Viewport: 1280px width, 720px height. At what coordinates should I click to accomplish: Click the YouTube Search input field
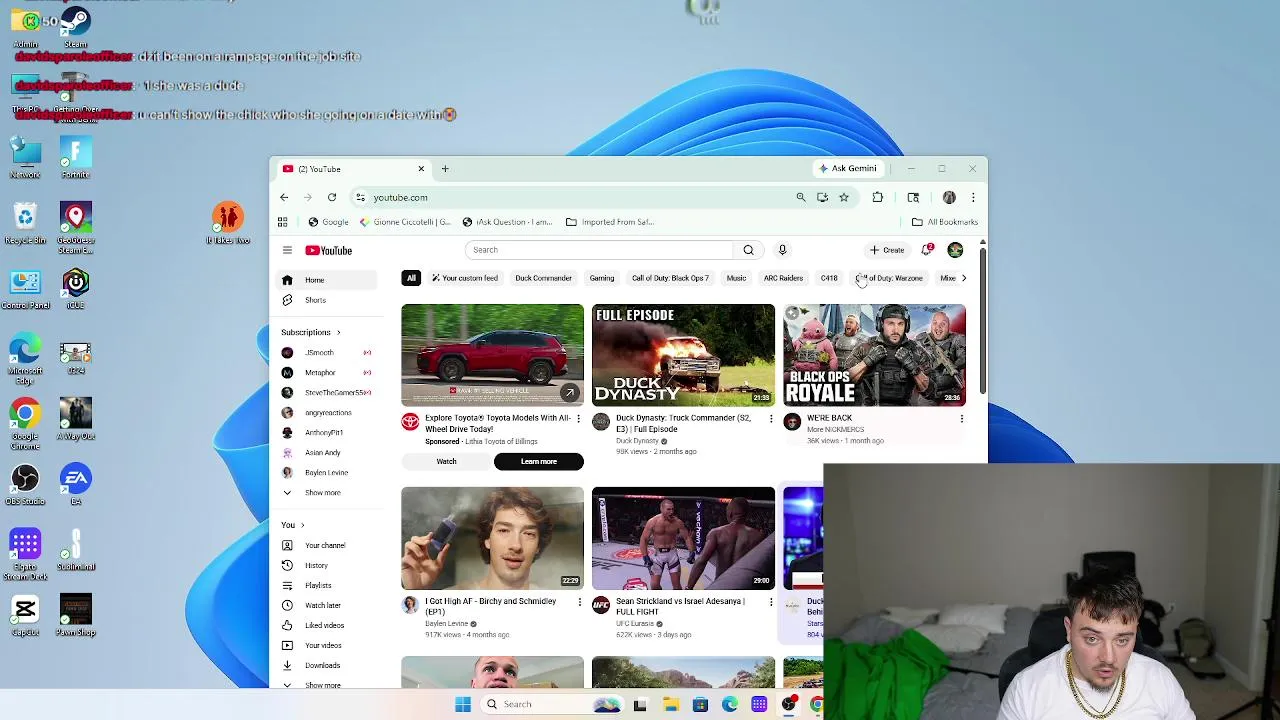click(599, 250)
